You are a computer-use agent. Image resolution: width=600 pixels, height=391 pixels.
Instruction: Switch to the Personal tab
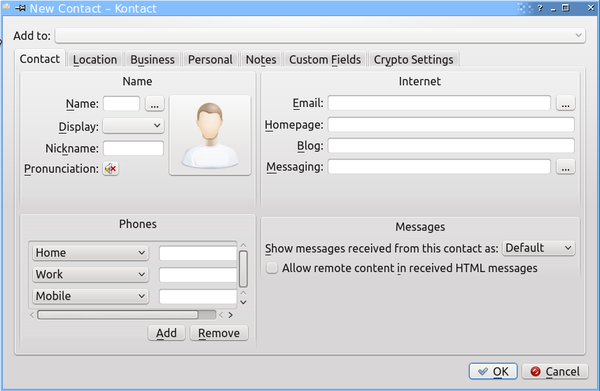(x=210, y=60)
